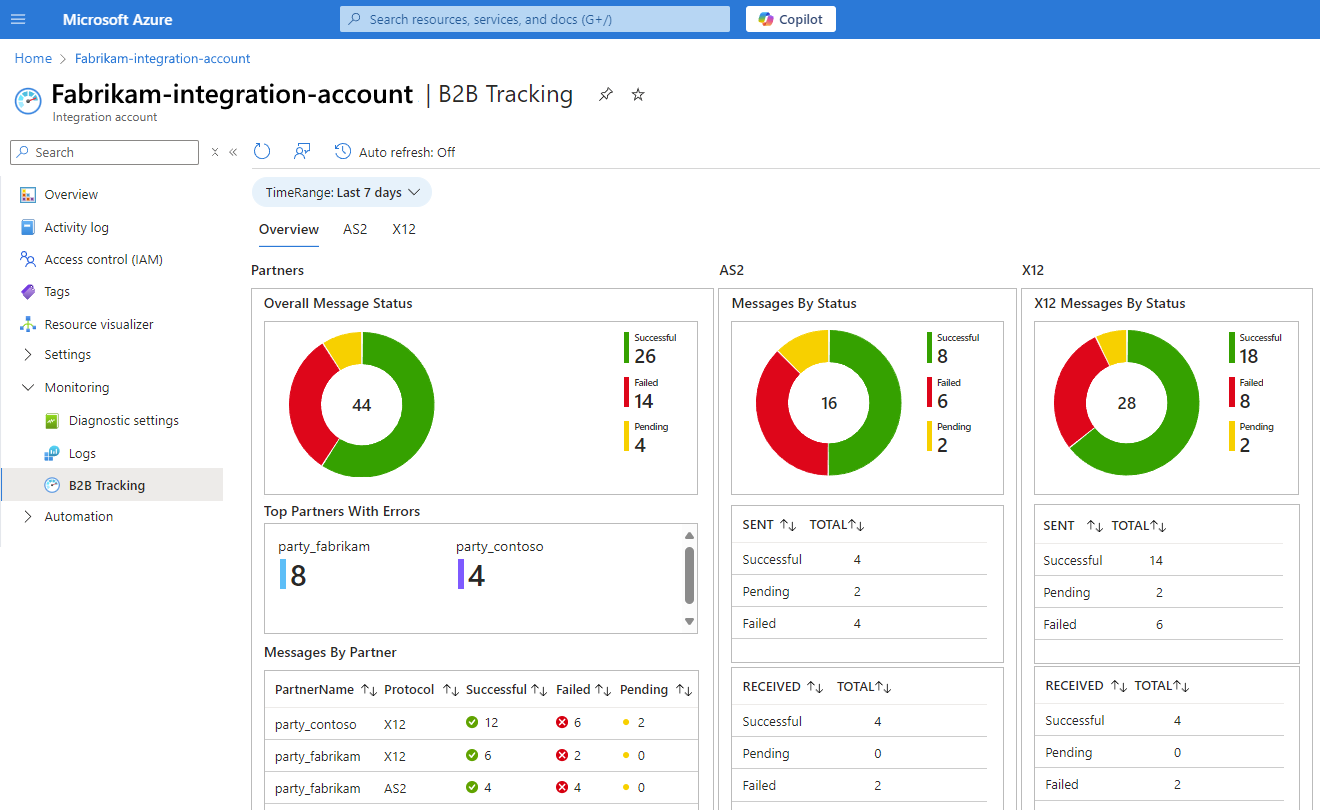Viewport: 1320px width, 810px height.
Task: Click the Copilot button
Action: (x=790, y=19)
